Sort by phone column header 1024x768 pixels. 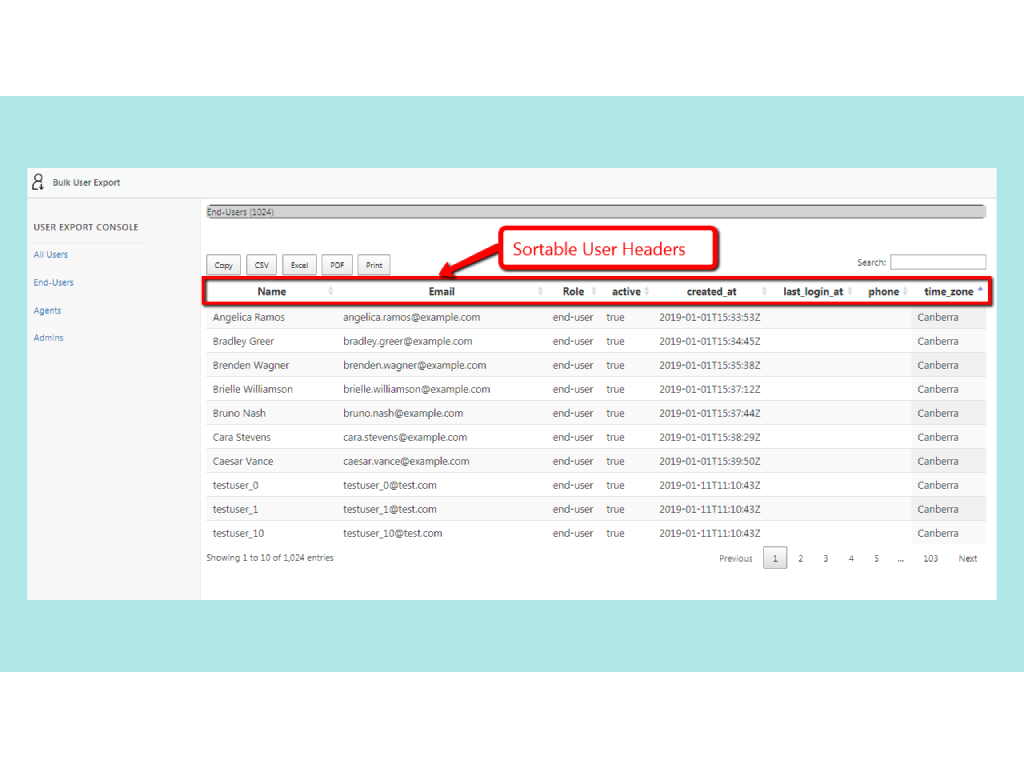[x=883, y=292]
